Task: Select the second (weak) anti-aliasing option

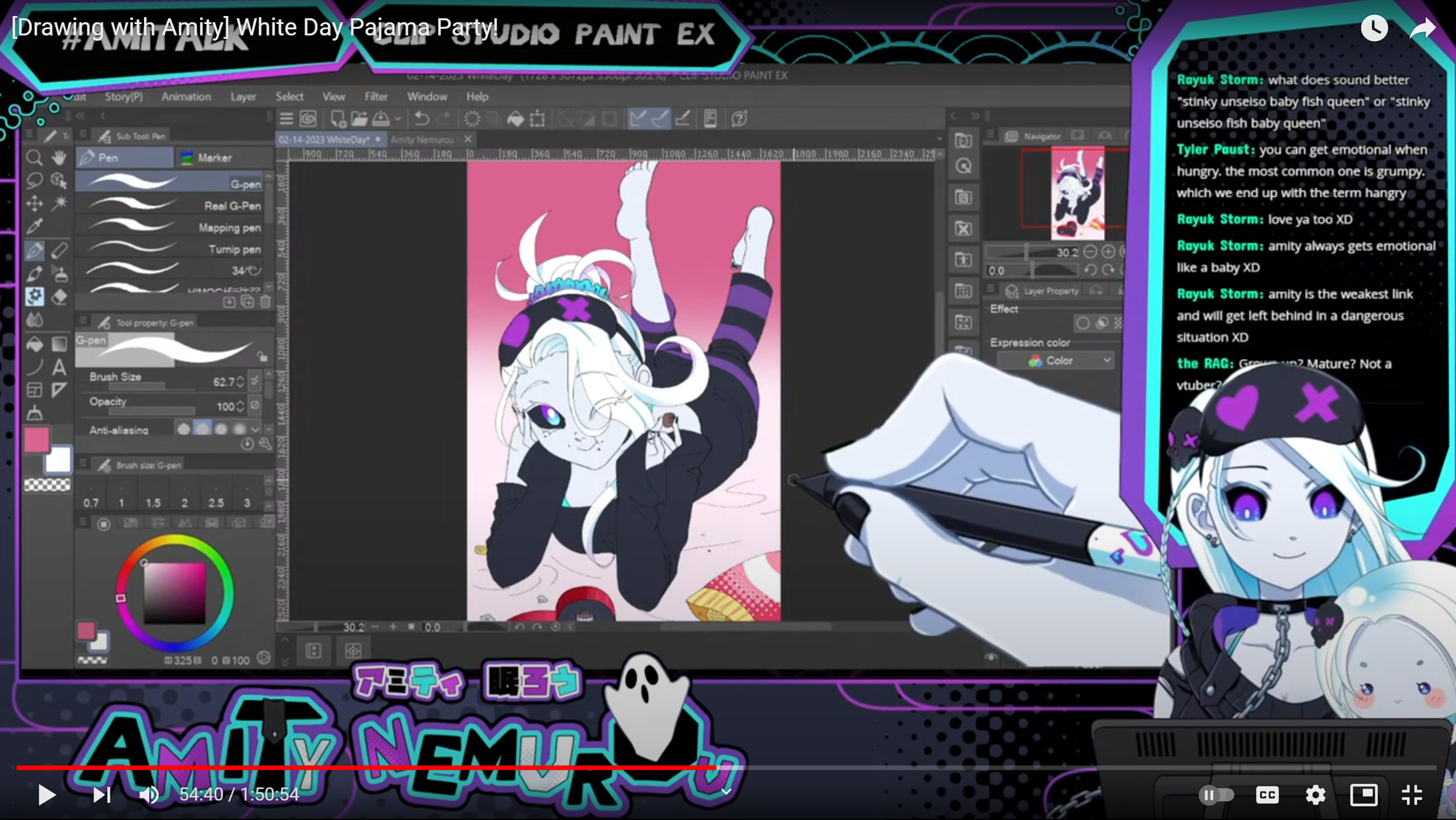Action: pyautogui.click(x=202, y=429)
